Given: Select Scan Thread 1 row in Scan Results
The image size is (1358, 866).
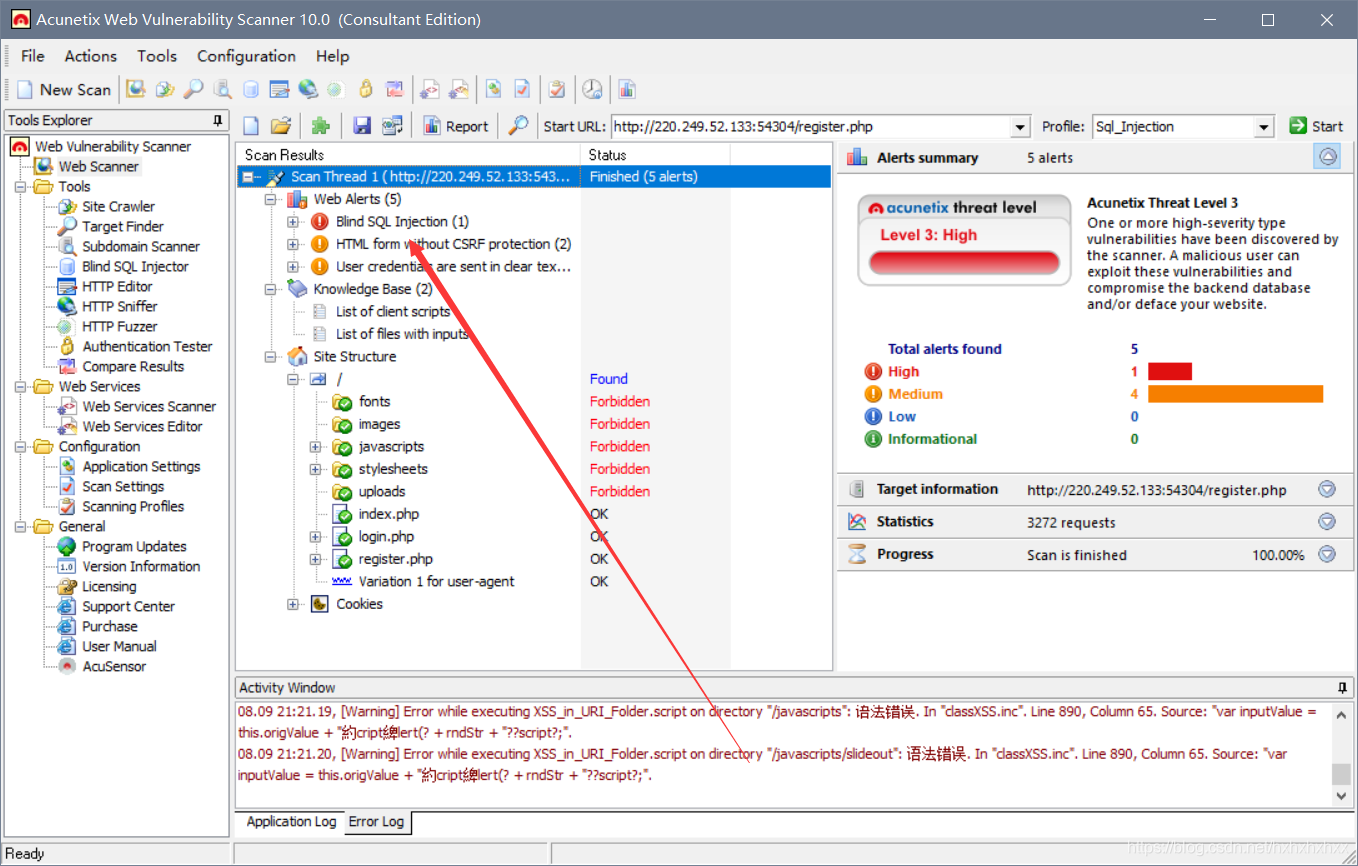Looking at the screenshot, I should pyautogui.click(x=534, y=177).
